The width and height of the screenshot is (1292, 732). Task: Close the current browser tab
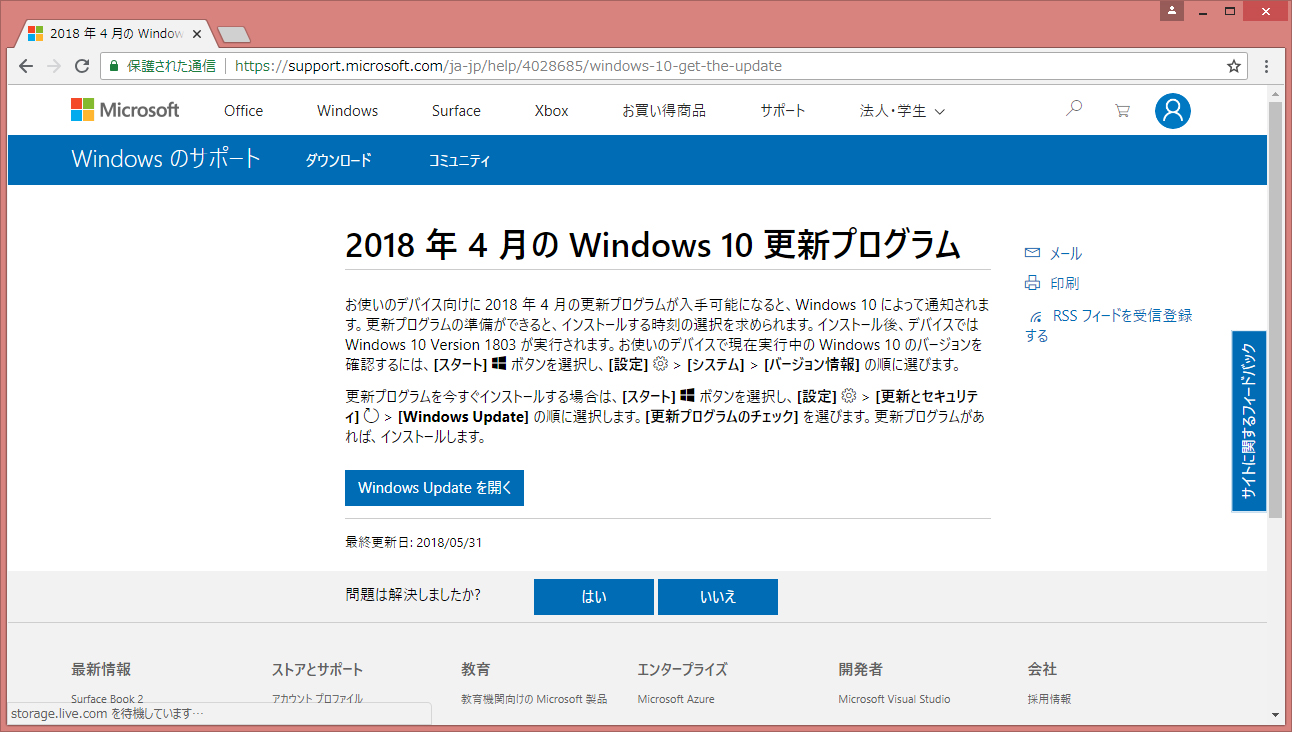coord(196,33)
